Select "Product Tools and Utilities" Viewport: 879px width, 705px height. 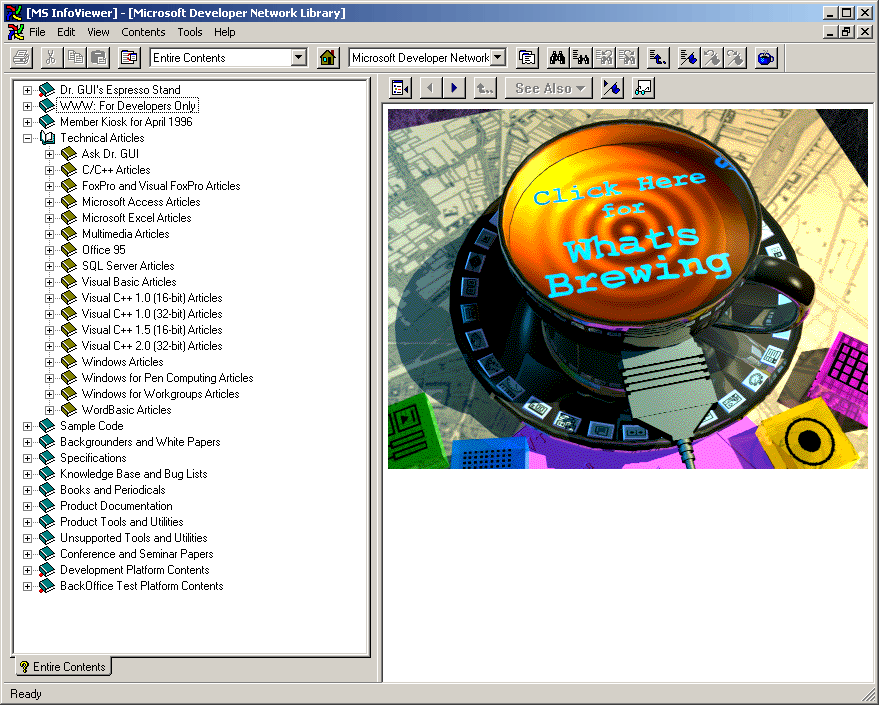122,522
